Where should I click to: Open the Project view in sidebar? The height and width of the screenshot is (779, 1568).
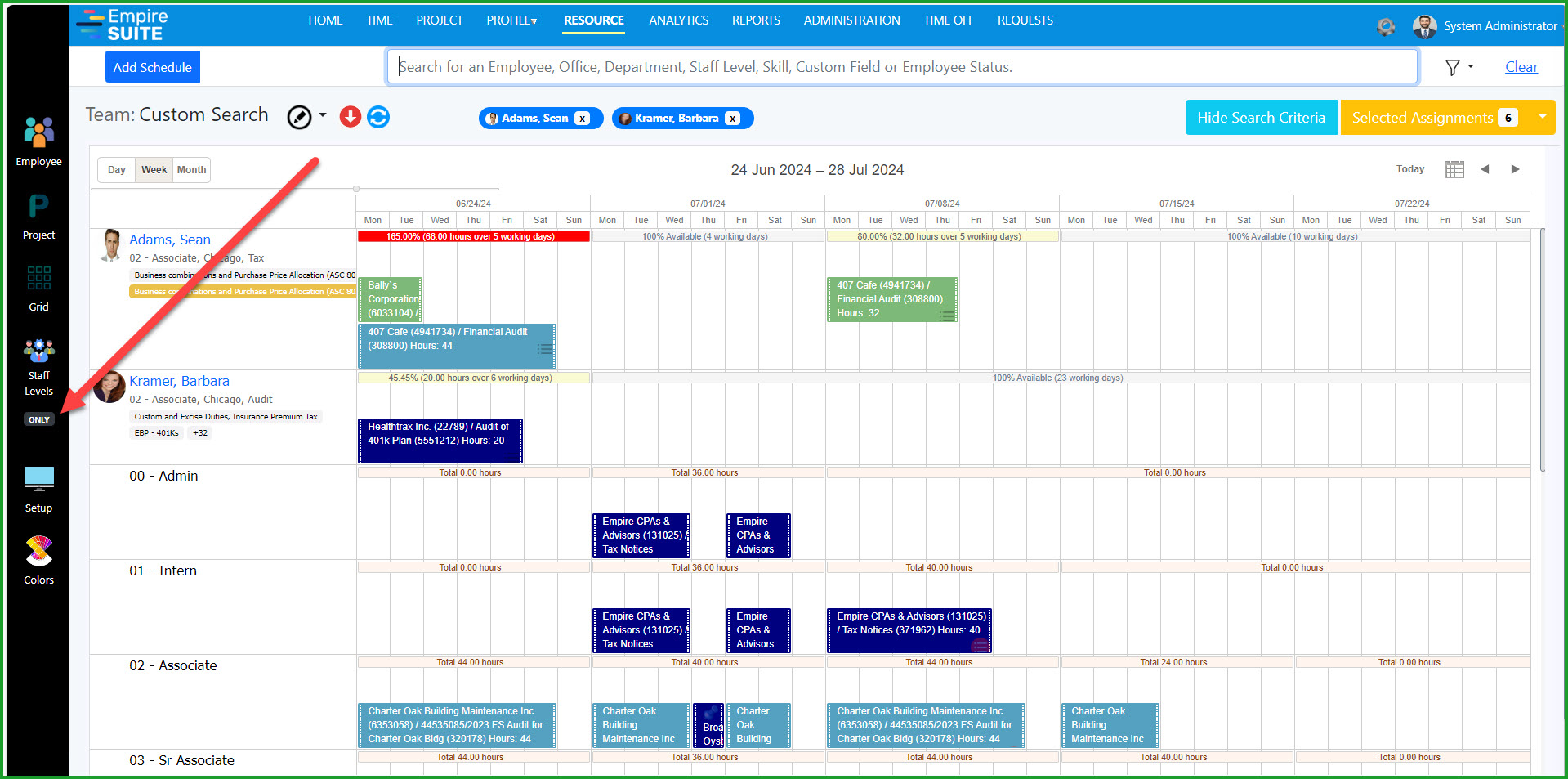(38, 217)
